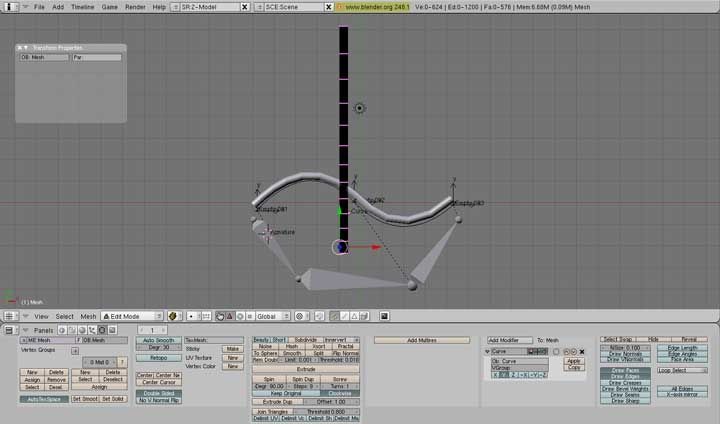Open the 3D view window type icon
The width and height of the screenshot is (720, 424).
[x=9, y=316]
